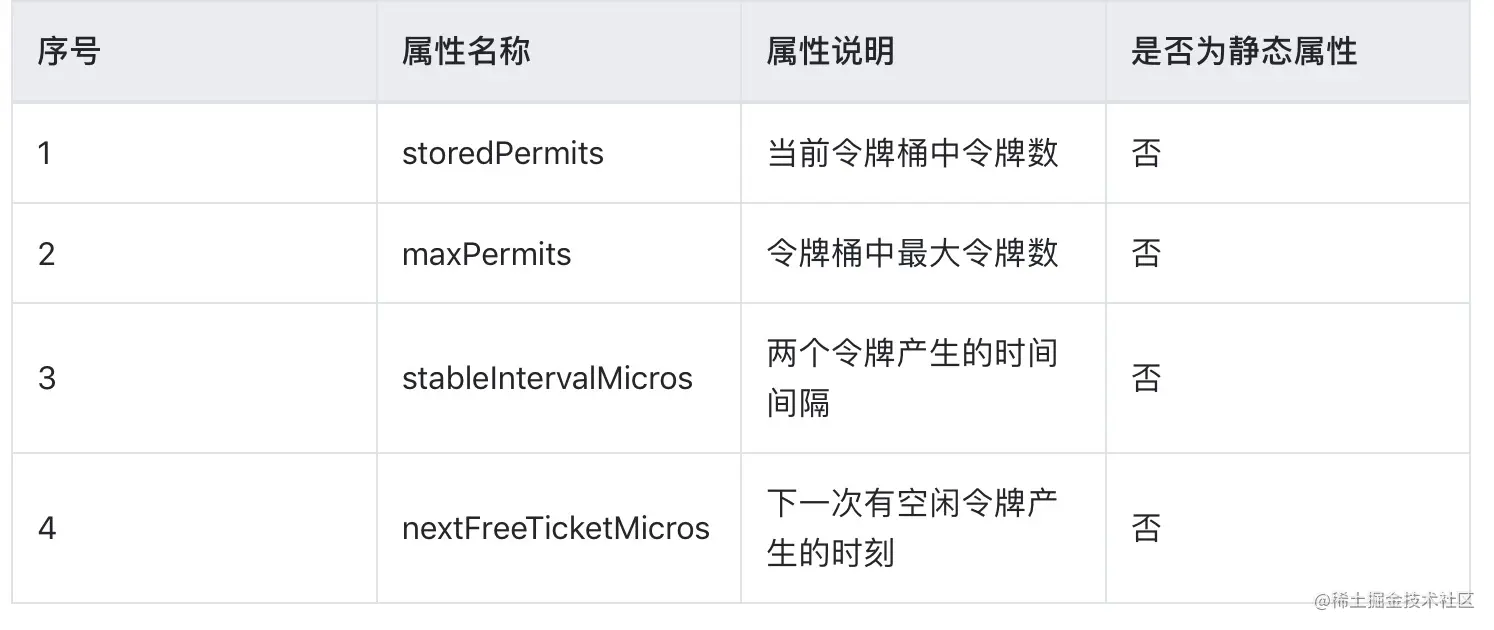Click row number 3 cell
The height and width of the screenshot is (630, 1494).
[46, 378]
